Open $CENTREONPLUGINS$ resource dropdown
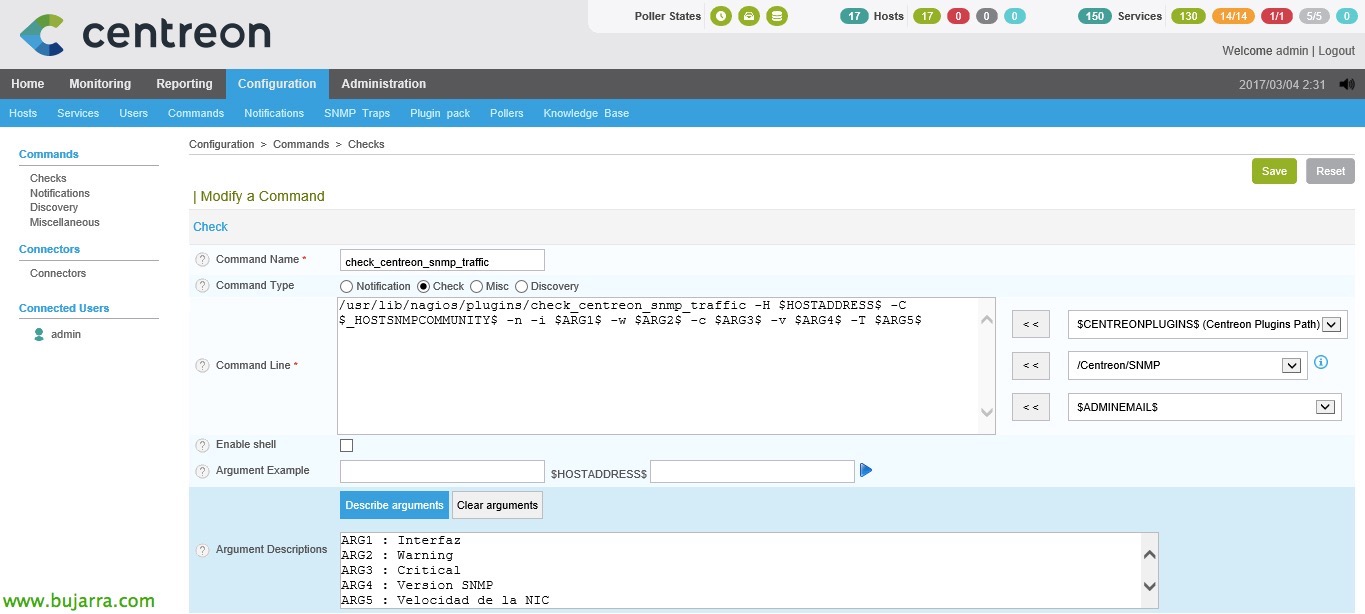Screen dimensions: 1365x614 pyautogui.click(x=1207, y=325)
